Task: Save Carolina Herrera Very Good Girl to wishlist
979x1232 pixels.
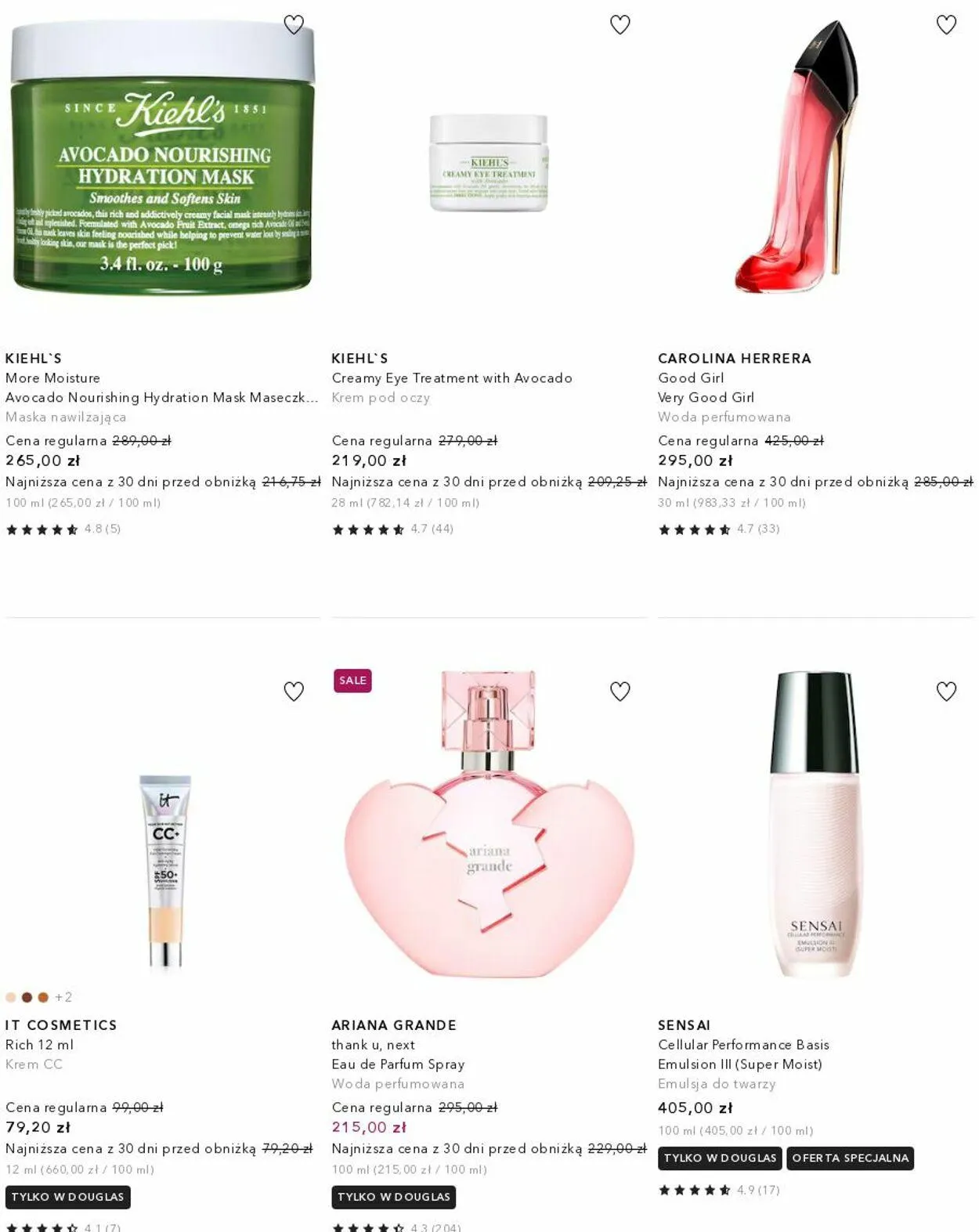Action: (946, 25)
